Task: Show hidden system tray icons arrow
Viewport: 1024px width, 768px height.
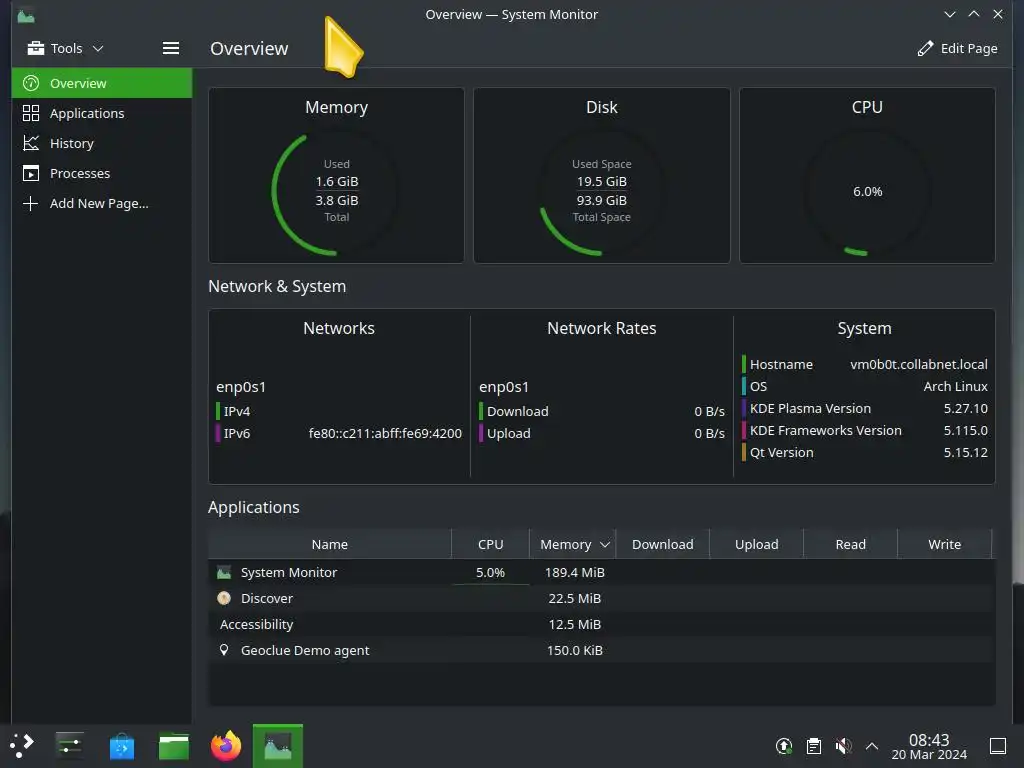Action: (x=872, y=746)
